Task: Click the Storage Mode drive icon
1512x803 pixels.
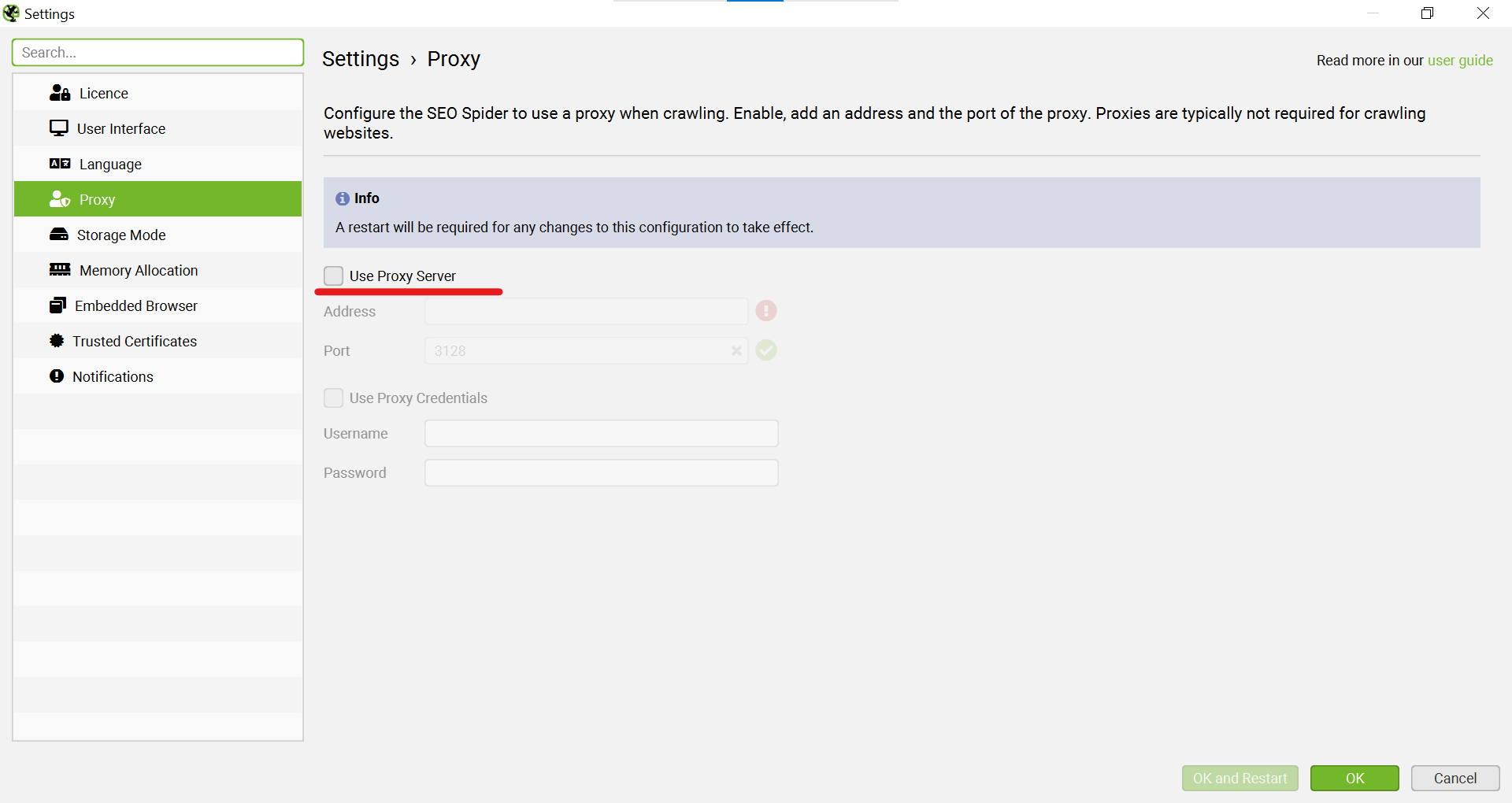Action: click(59, 235)
